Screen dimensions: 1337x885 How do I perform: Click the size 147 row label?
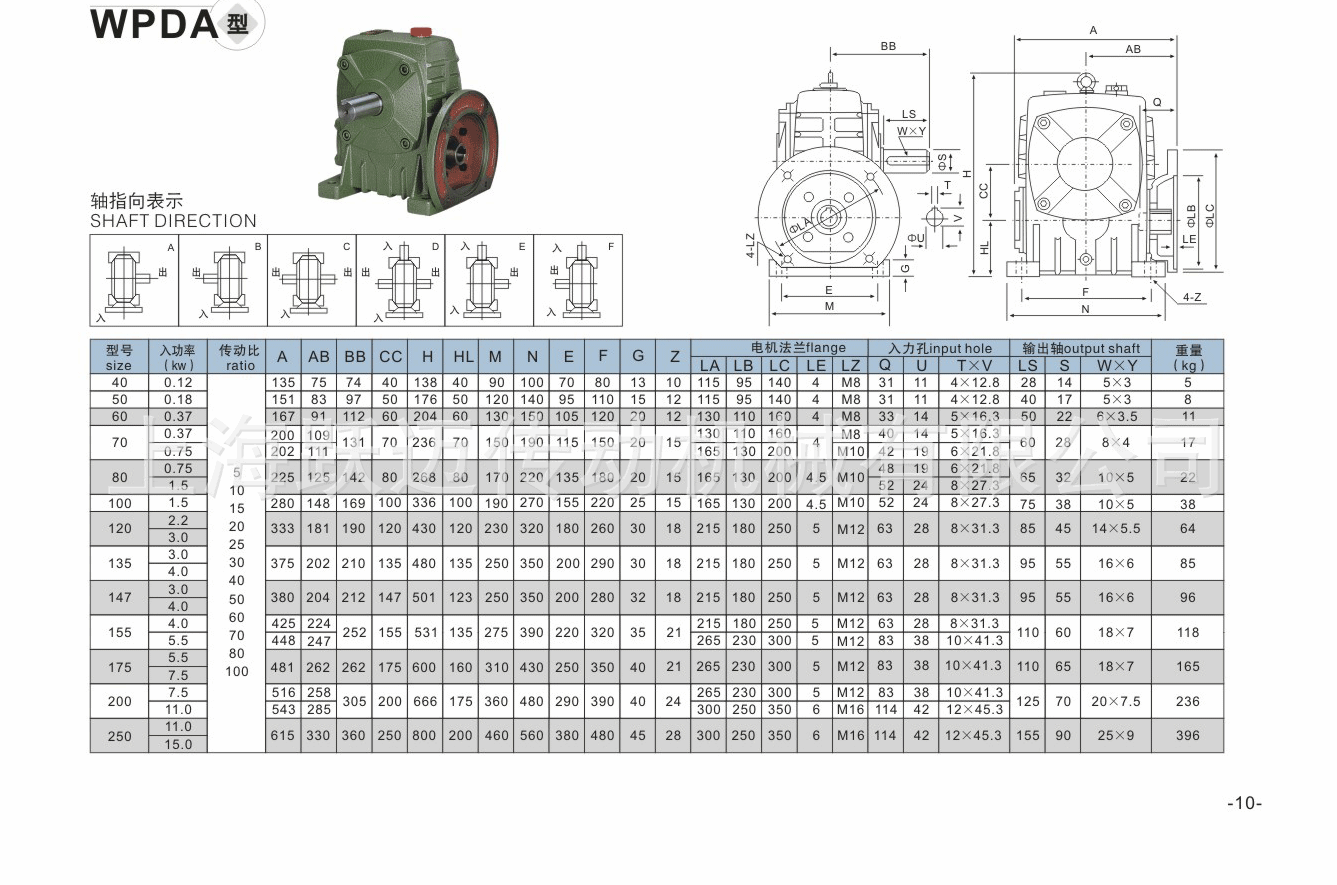pos(119,597)
